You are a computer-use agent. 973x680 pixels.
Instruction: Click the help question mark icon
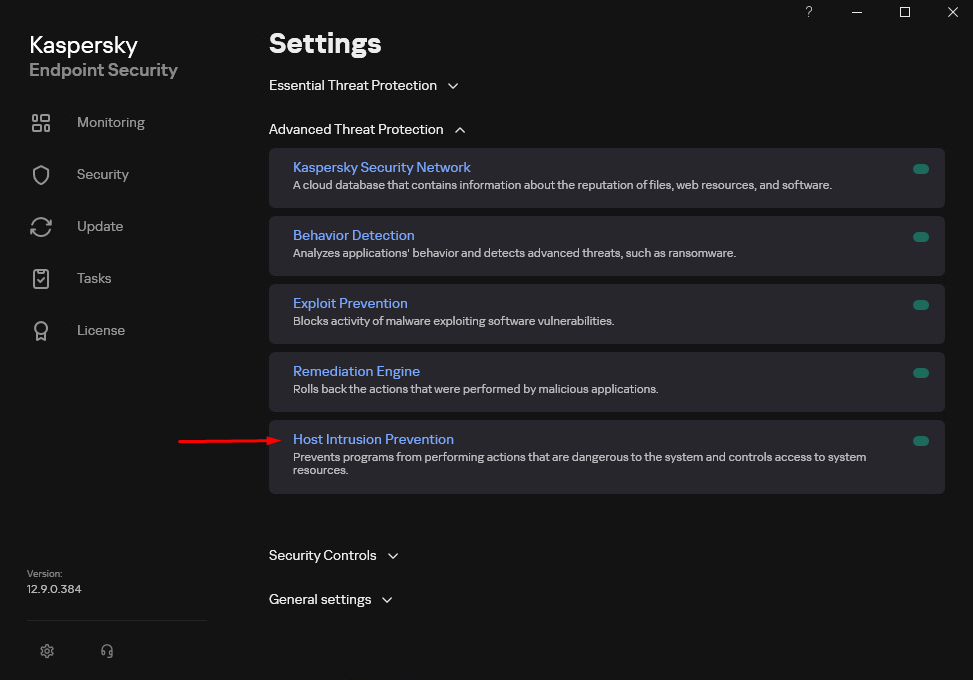[x=809, y=12]
